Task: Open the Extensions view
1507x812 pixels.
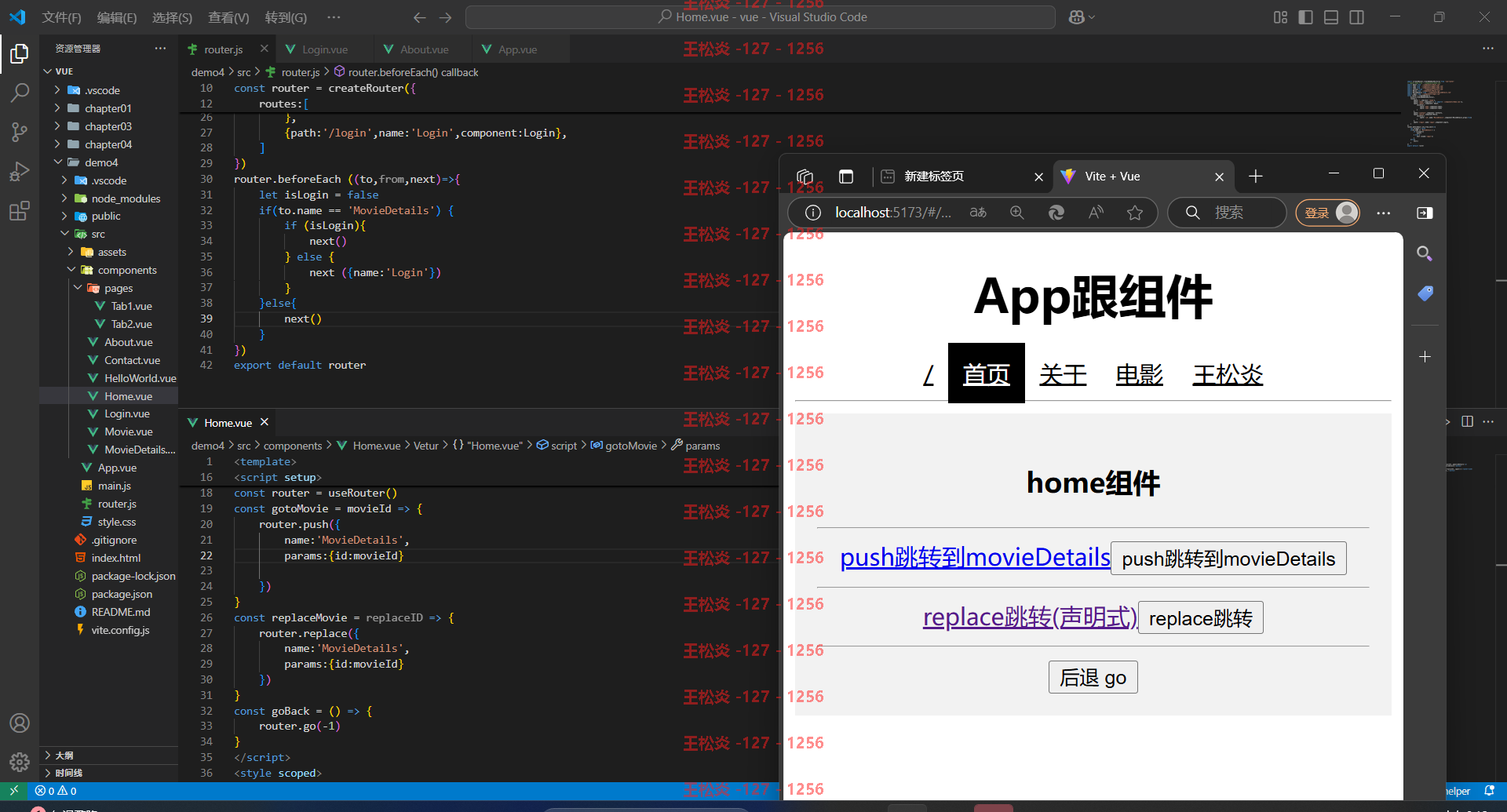Action: click(x=20, y=210)
